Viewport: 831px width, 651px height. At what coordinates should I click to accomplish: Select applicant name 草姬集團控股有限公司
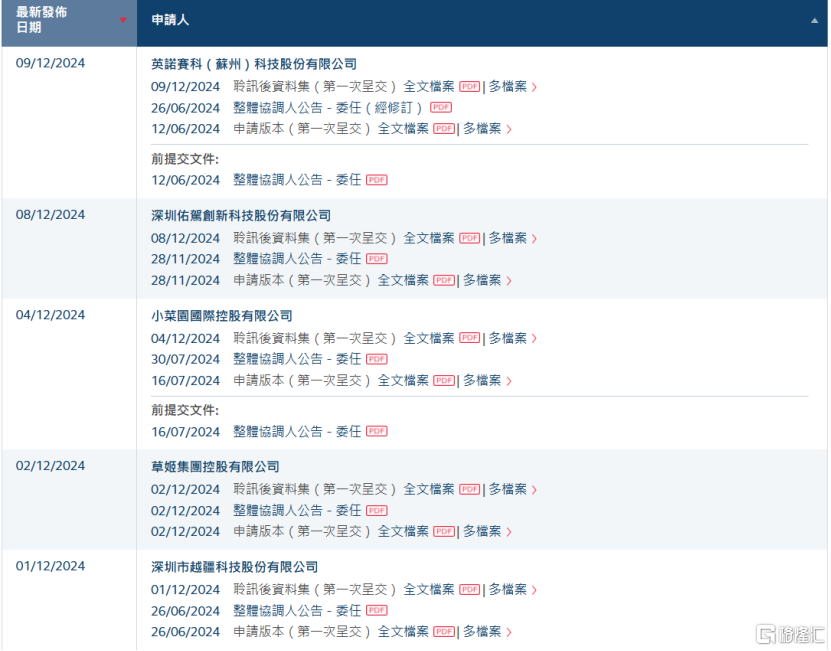click(x=215, y=467)
